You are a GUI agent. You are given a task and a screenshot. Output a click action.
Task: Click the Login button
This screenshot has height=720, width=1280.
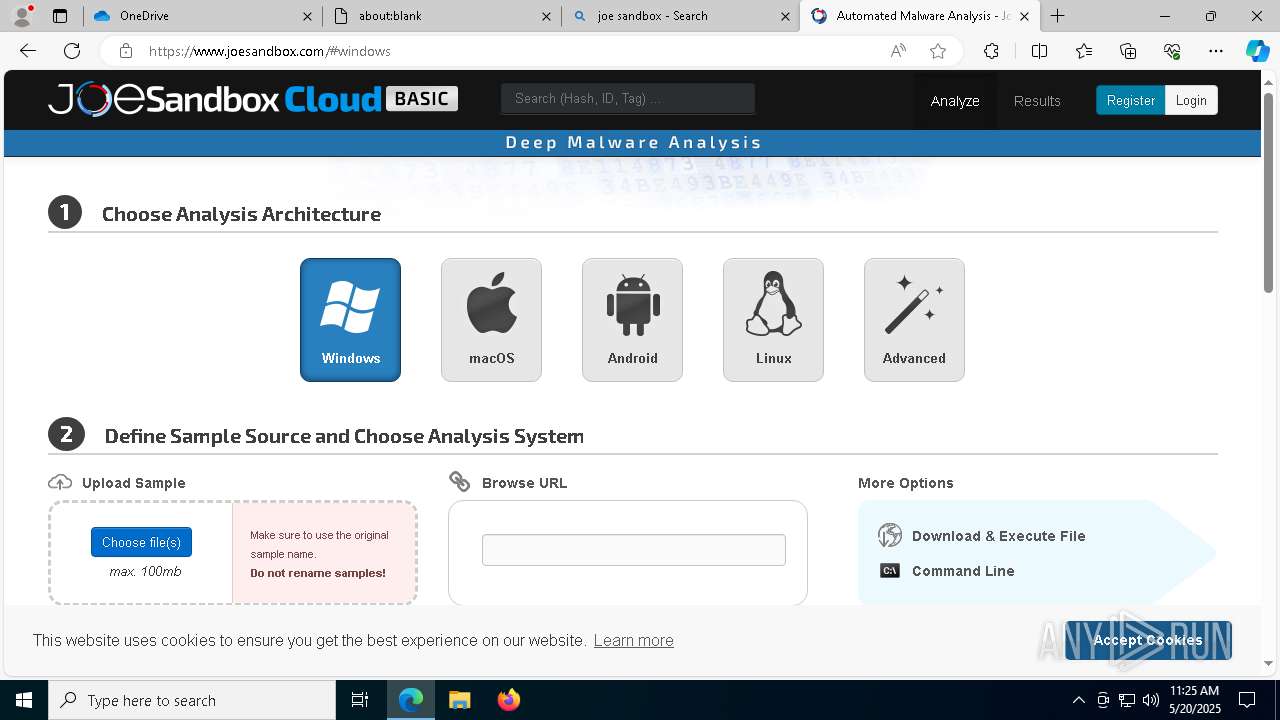(1191, 100)
